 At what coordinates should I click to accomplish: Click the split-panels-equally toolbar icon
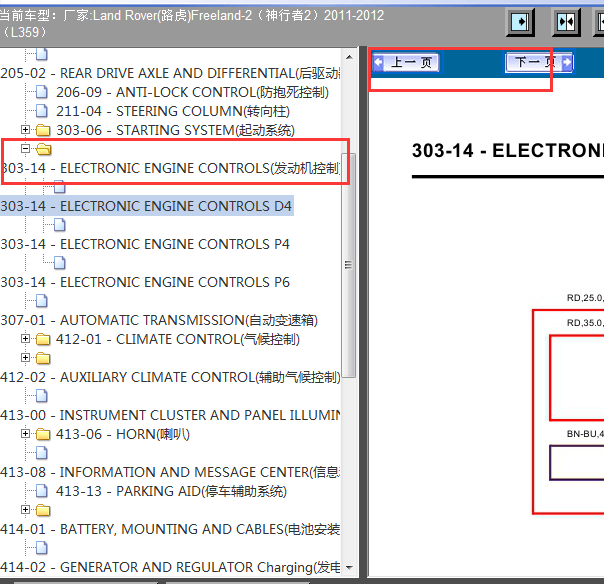click(x=566, y=22)
